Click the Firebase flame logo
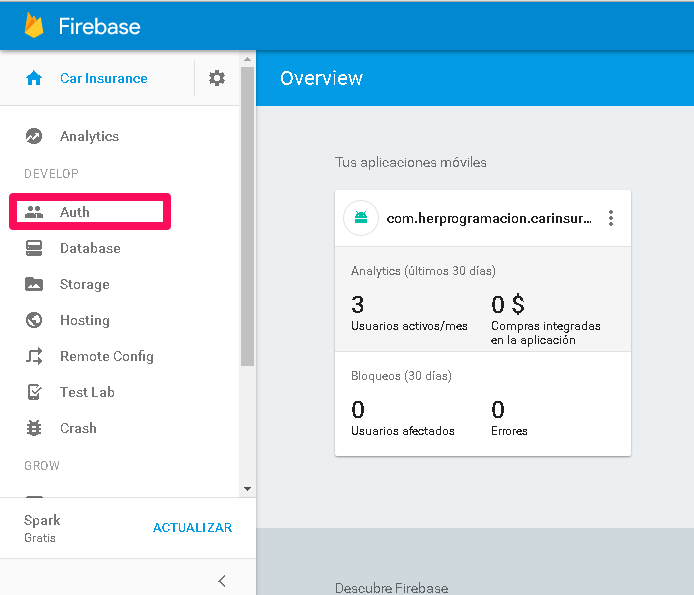The width and height of the screenshot is (694, 595). click(34, 25)
